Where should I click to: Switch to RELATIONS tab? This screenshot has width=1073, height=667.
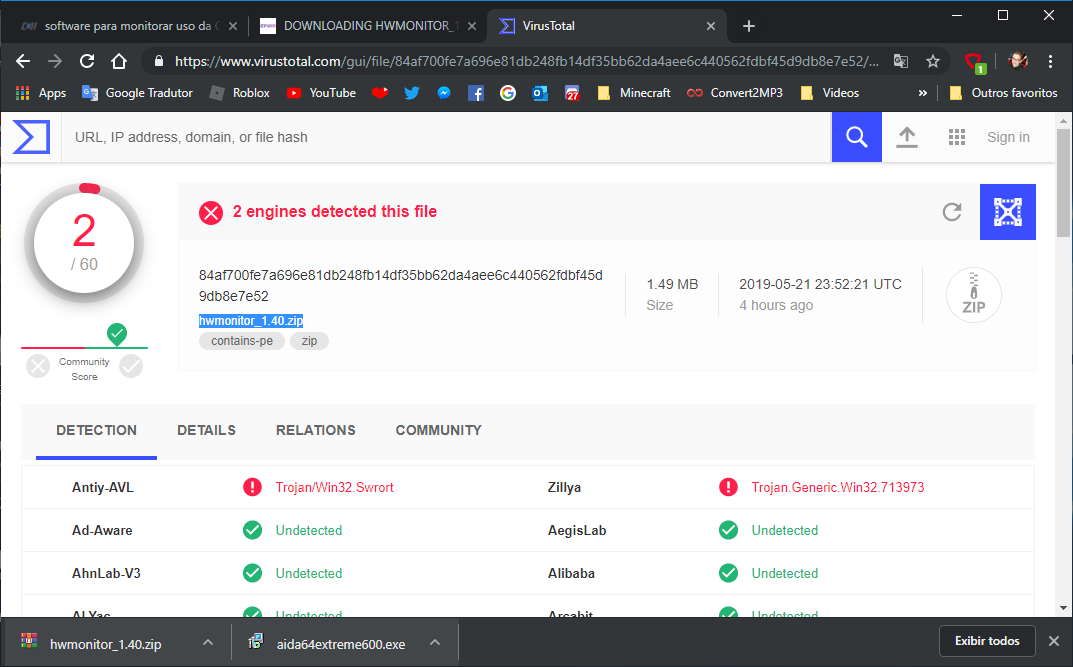pos(315,430)
